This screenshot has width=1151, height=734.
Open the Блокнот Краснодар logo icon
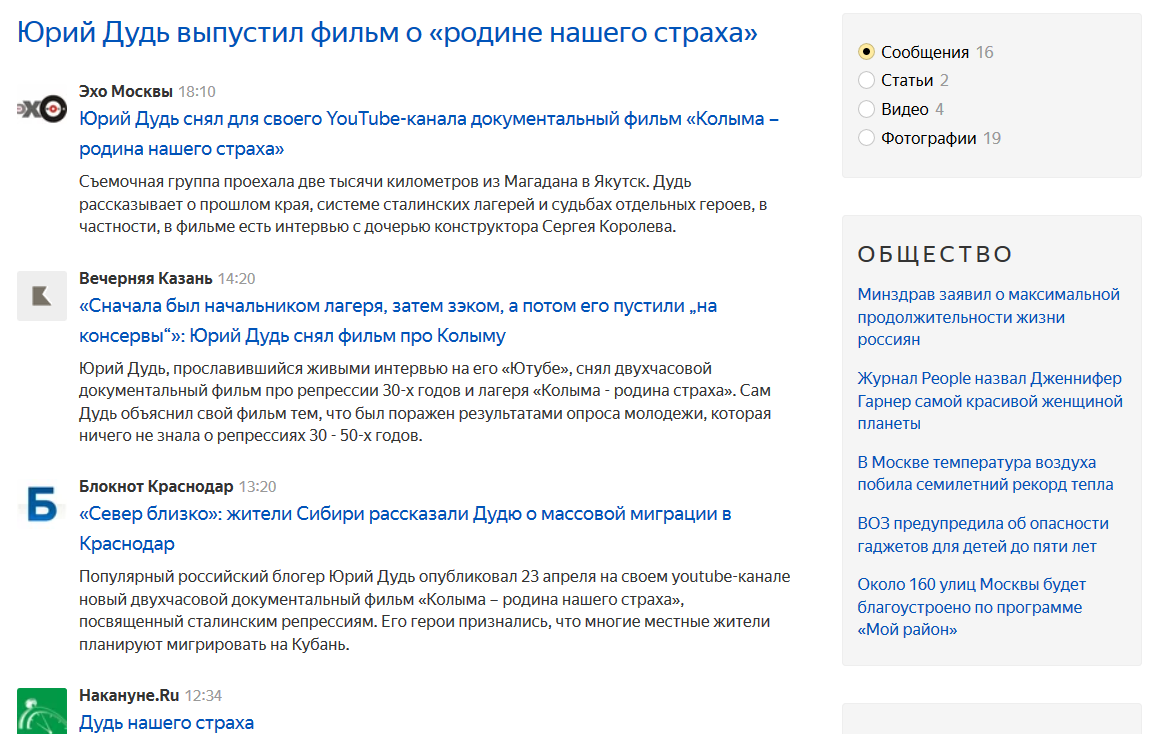42,504
